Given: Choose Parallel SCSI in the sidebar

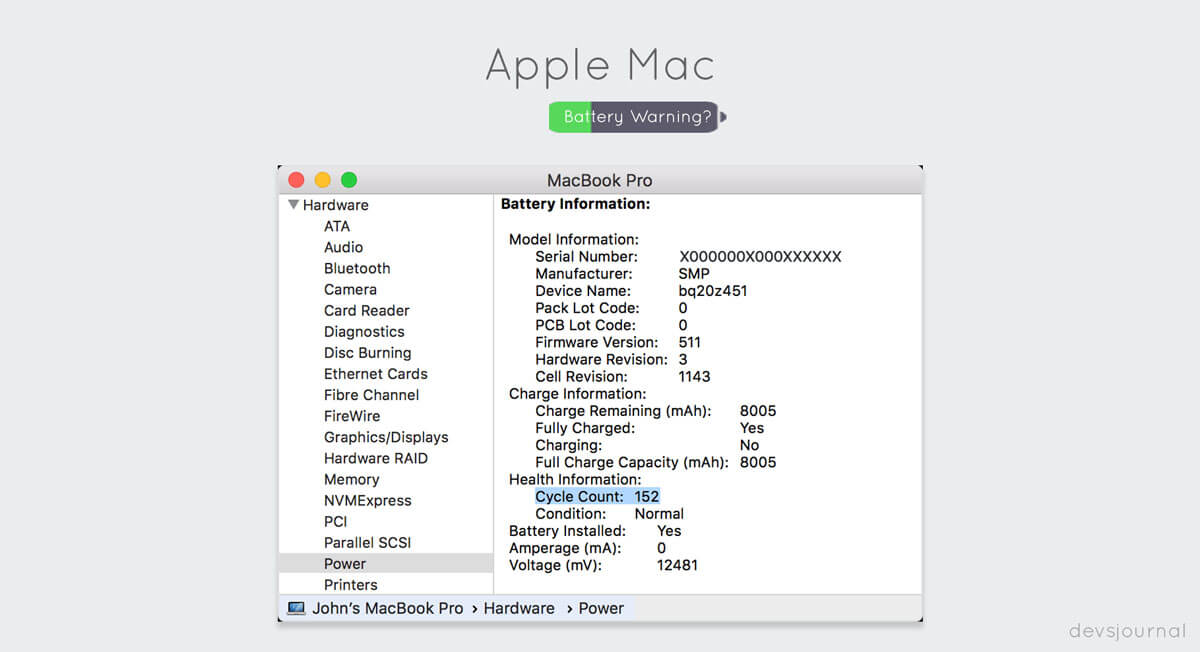Looking at the screenshot, I should [x=367, y=542].
